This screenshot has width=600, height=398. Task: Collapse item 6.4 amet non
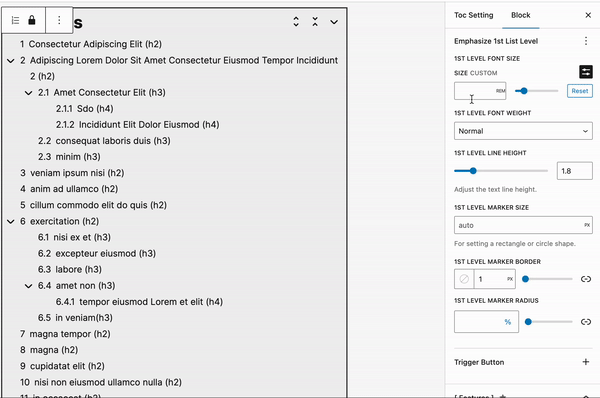tap(28, 286)
